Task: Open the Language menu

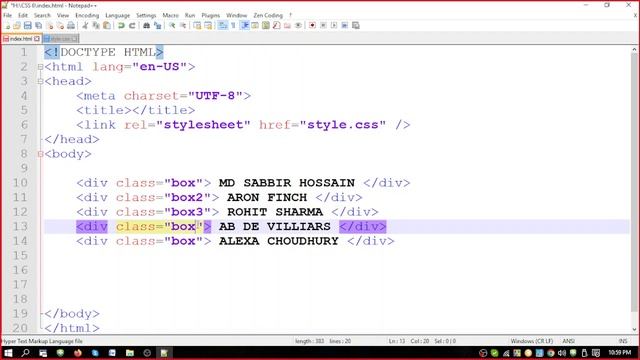Action: pos(118,15)
